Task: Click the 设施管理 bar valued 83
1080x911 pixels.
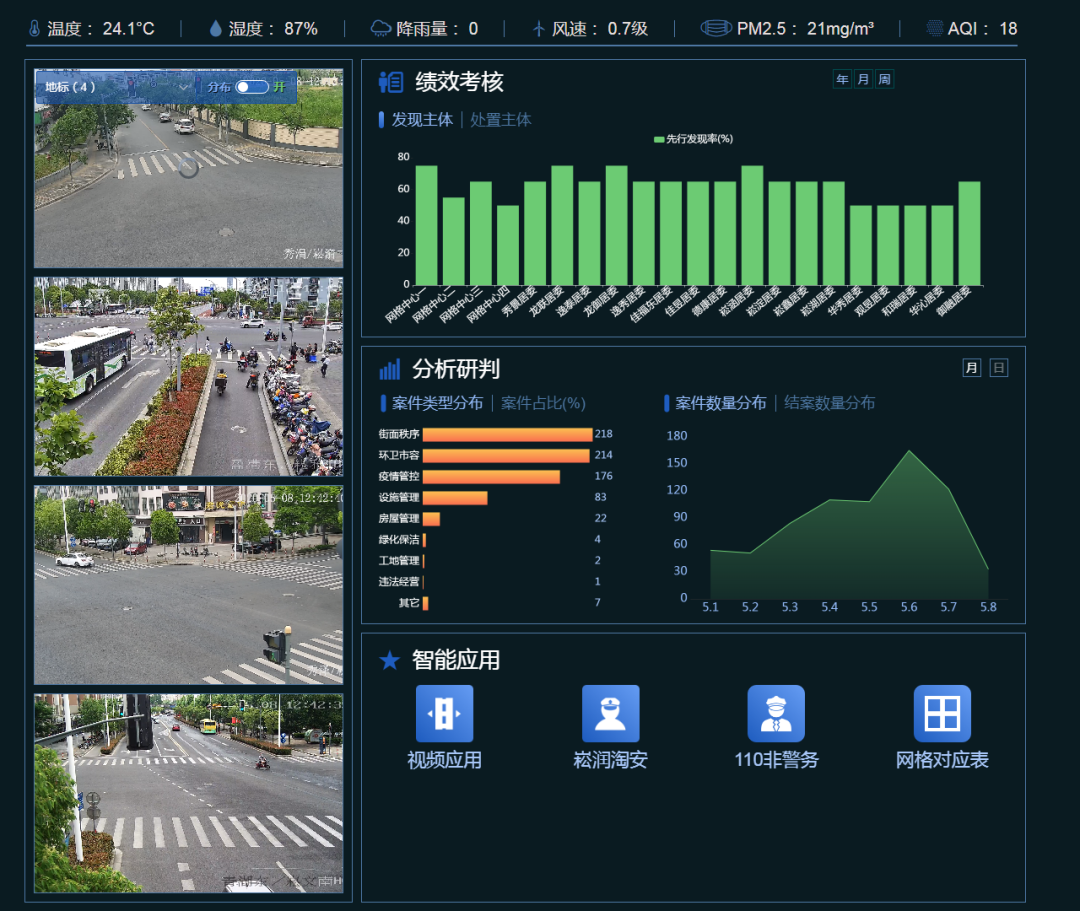Action: (x=455, y=498)
